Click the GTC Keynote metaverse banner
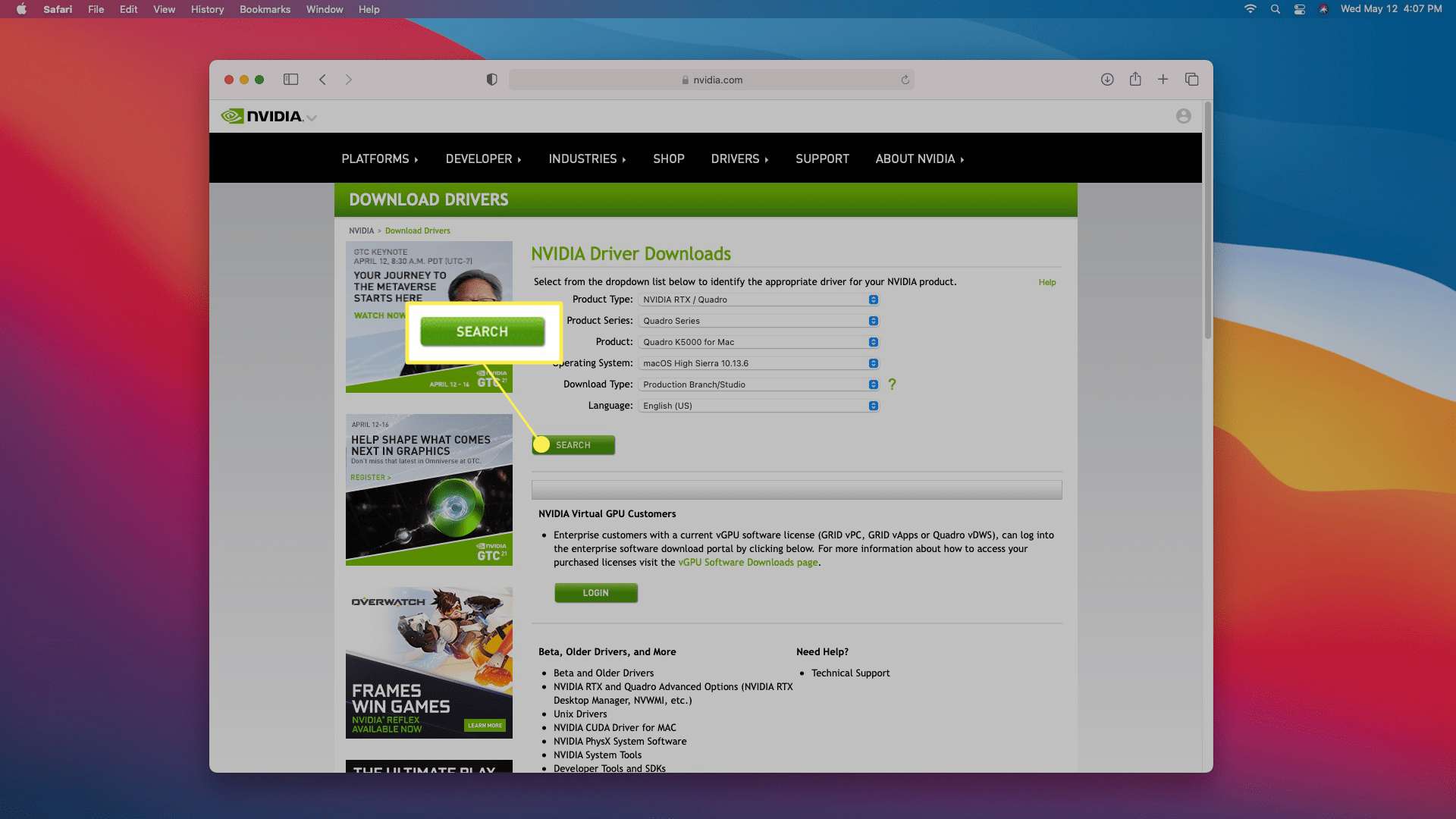Image resolution: width=1456 pixels, height=819 pixels. 429,317
